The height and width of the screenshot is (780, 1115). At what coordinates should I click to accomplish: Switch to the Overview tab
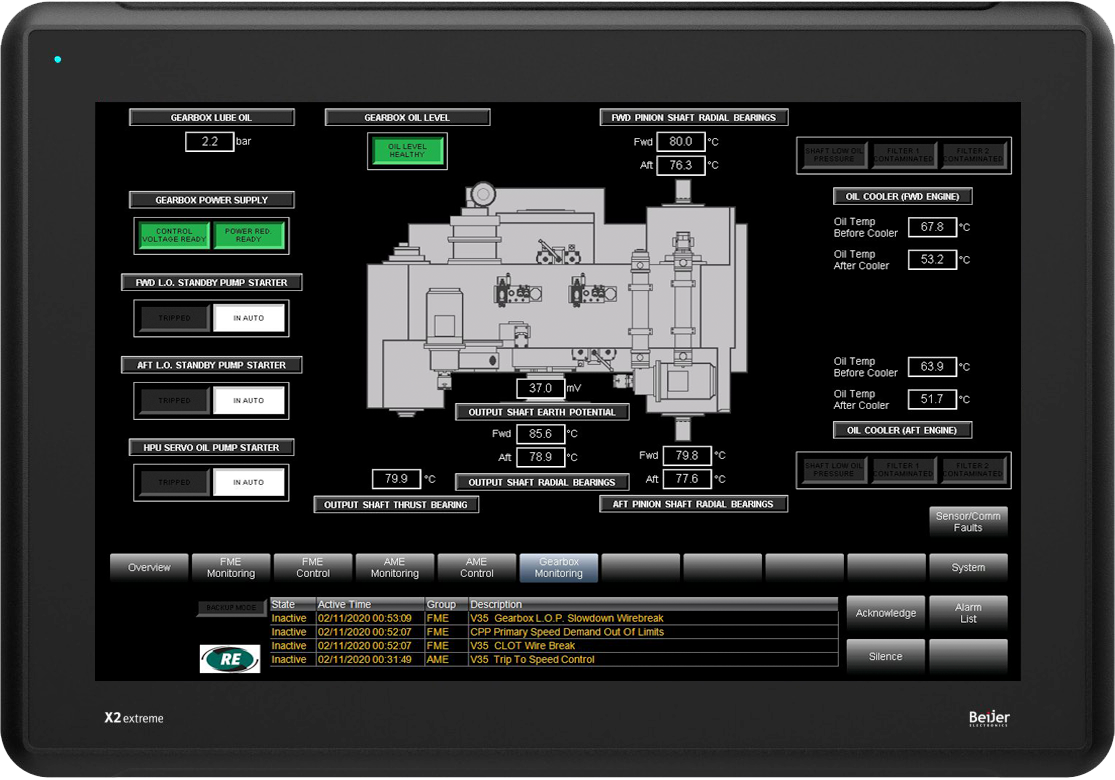(149, 568)
